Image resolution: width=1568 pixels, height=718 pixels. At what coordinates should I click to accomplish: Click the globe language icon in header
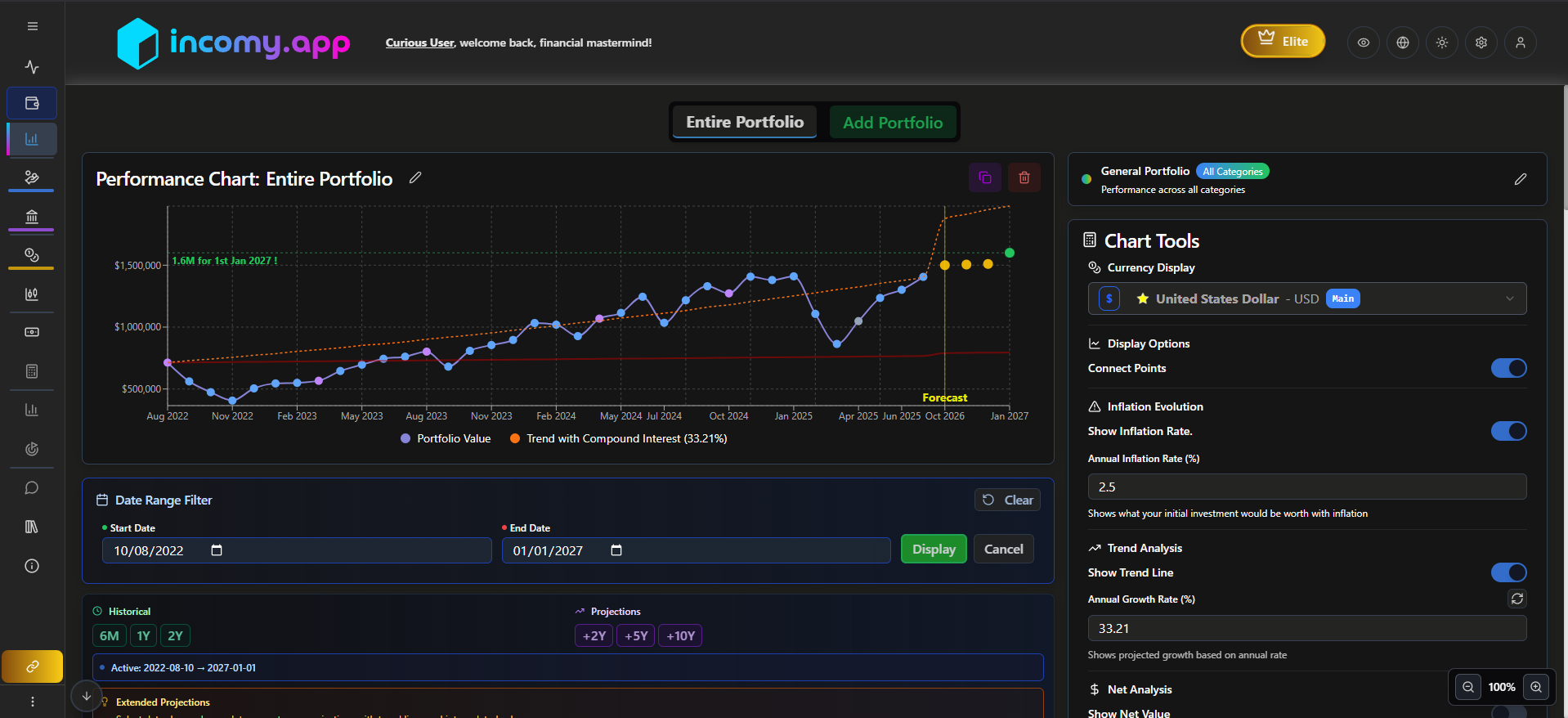point(1403,43)
